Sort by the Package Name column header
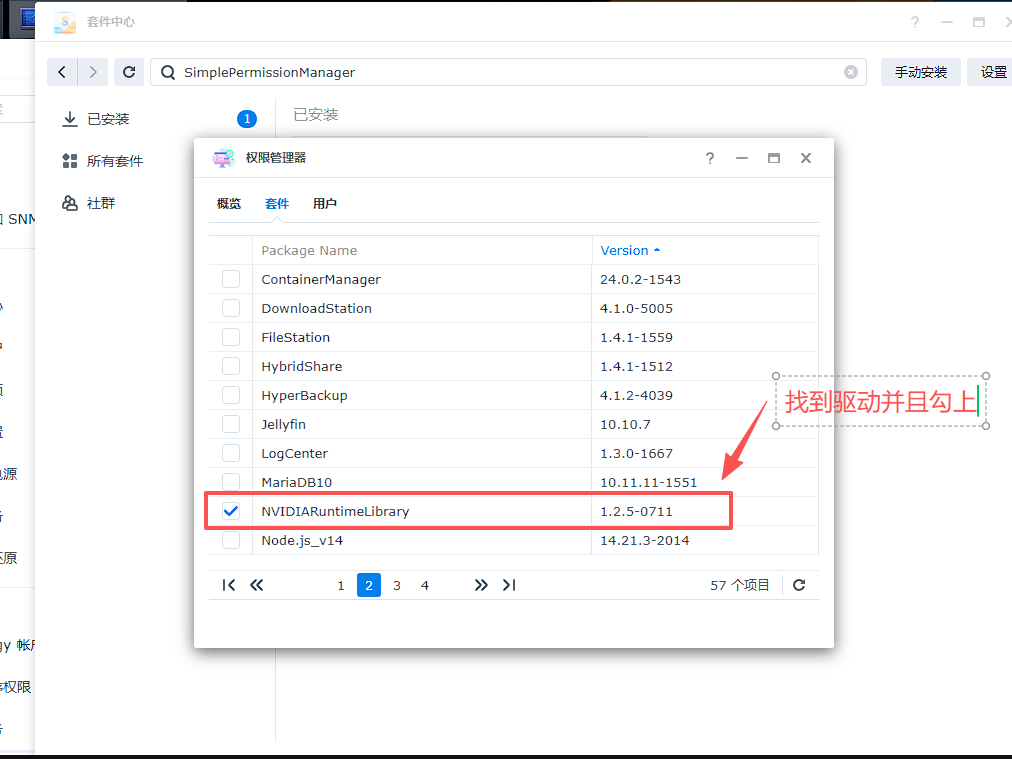The width and height of the screenshot is (1012, 759). point(309,250)
